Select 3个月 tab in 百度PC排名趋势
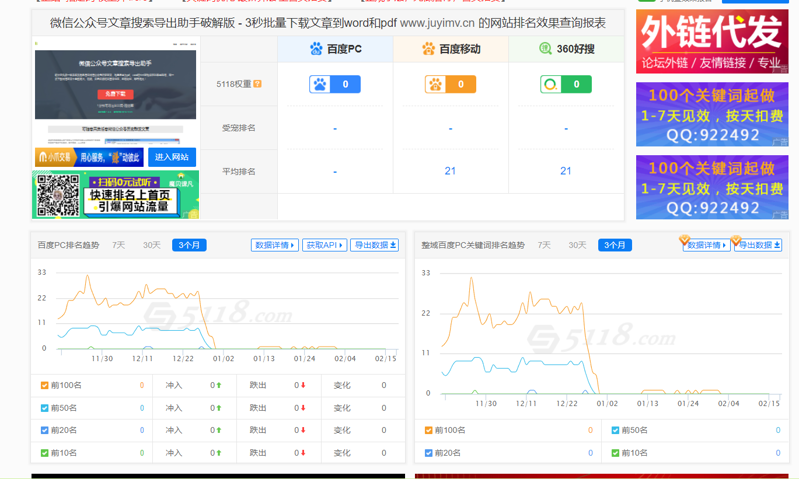Screen dimensions: 799x479 click(189, 245)
